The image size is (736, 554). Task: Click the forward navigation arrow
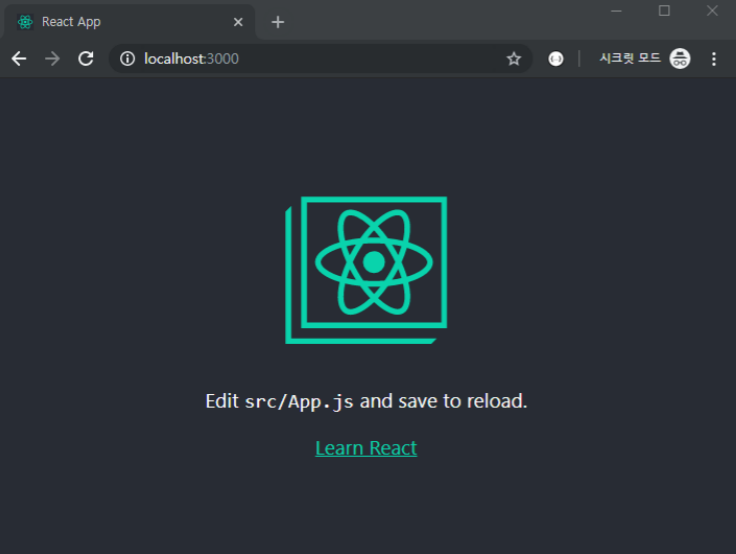pos(52,59)
